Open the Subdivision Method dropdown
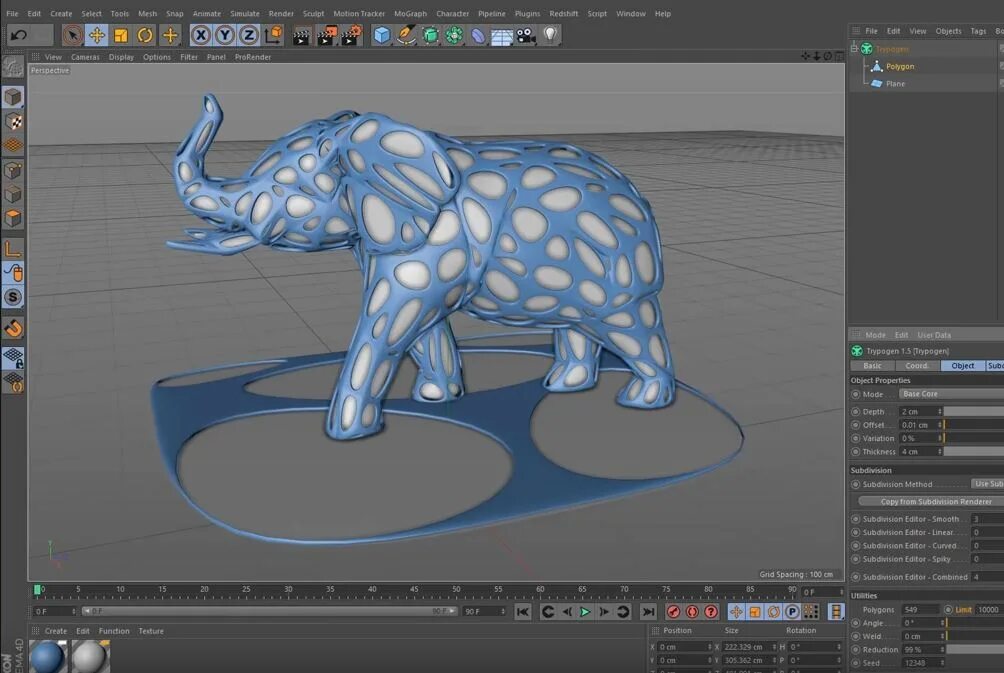Screen dimensions: 1004x673 pyautogui.click(x=987, y=484)
